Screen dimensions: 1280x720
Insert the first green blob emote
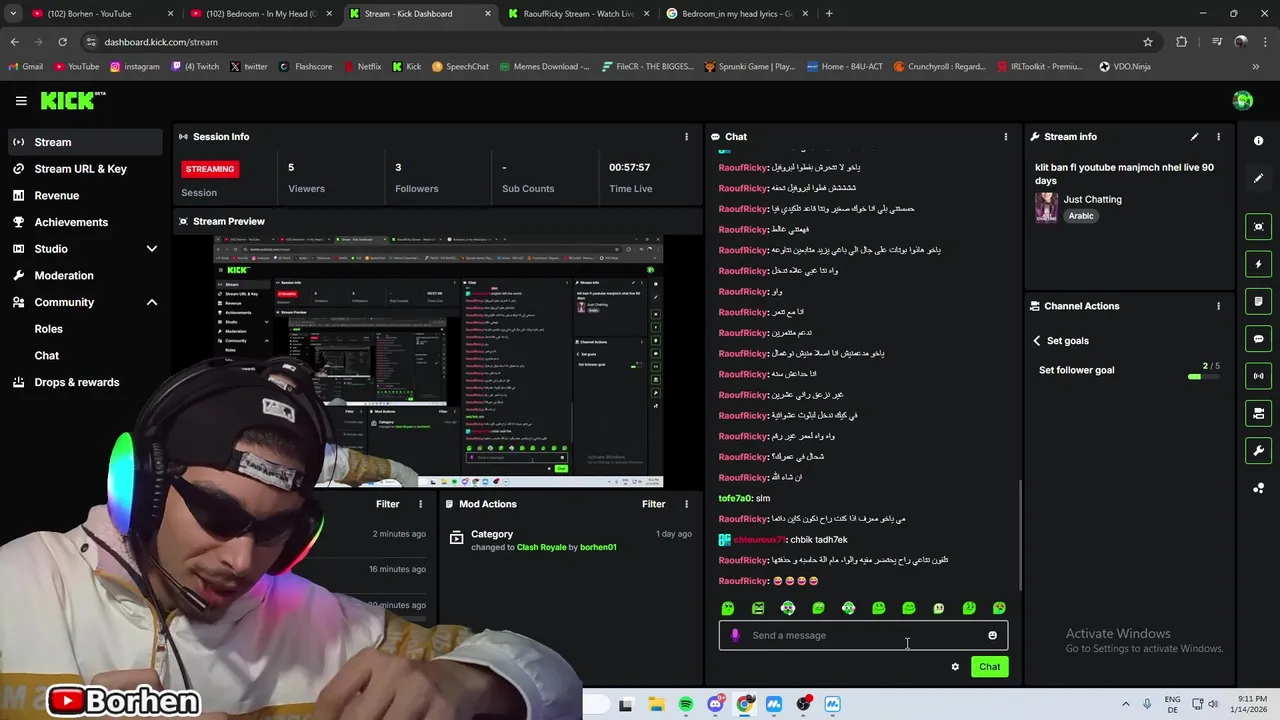[728, 608]
